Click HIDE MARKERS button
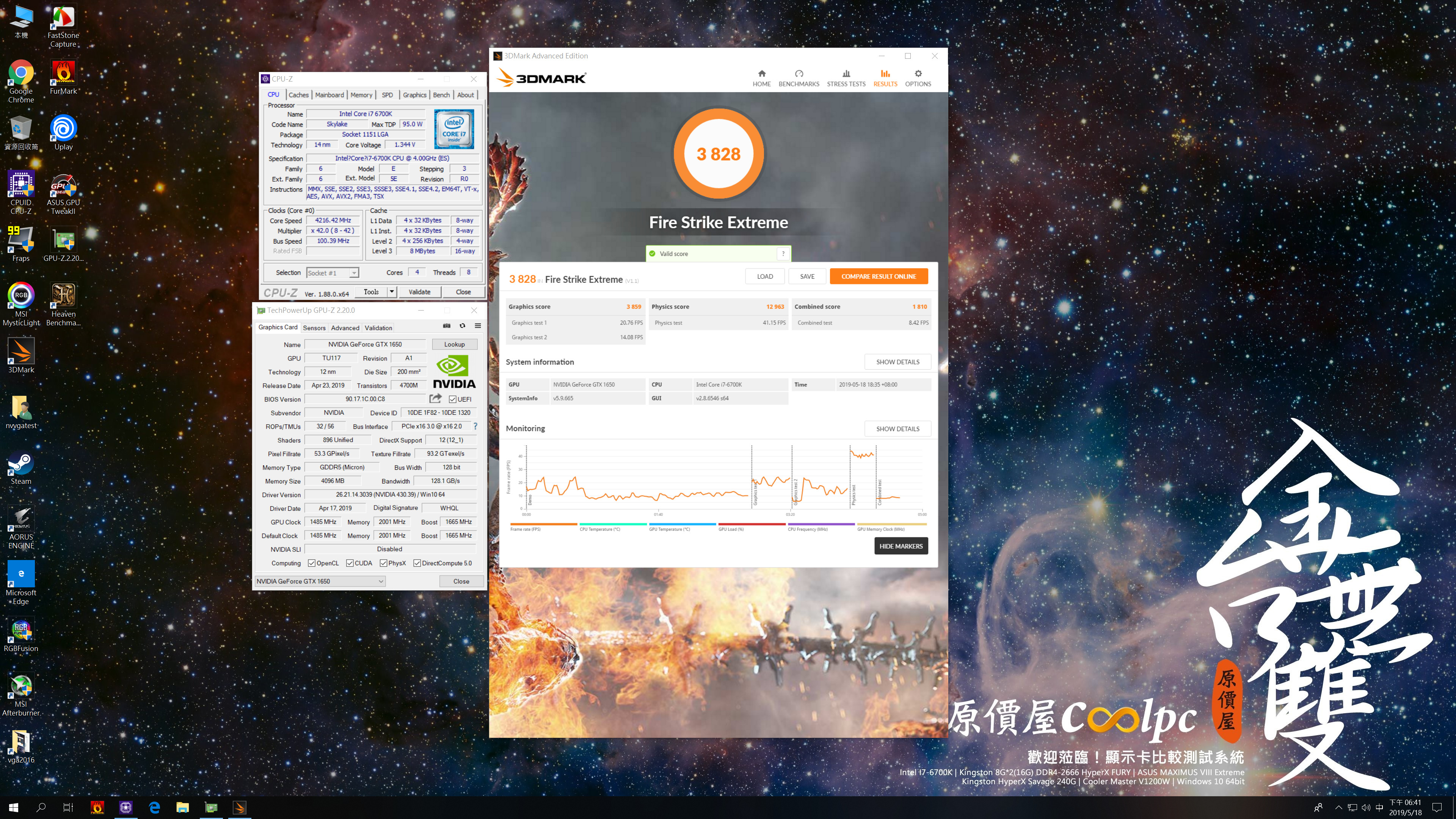The image size is (1456, 819). click(x=901, y=546)
